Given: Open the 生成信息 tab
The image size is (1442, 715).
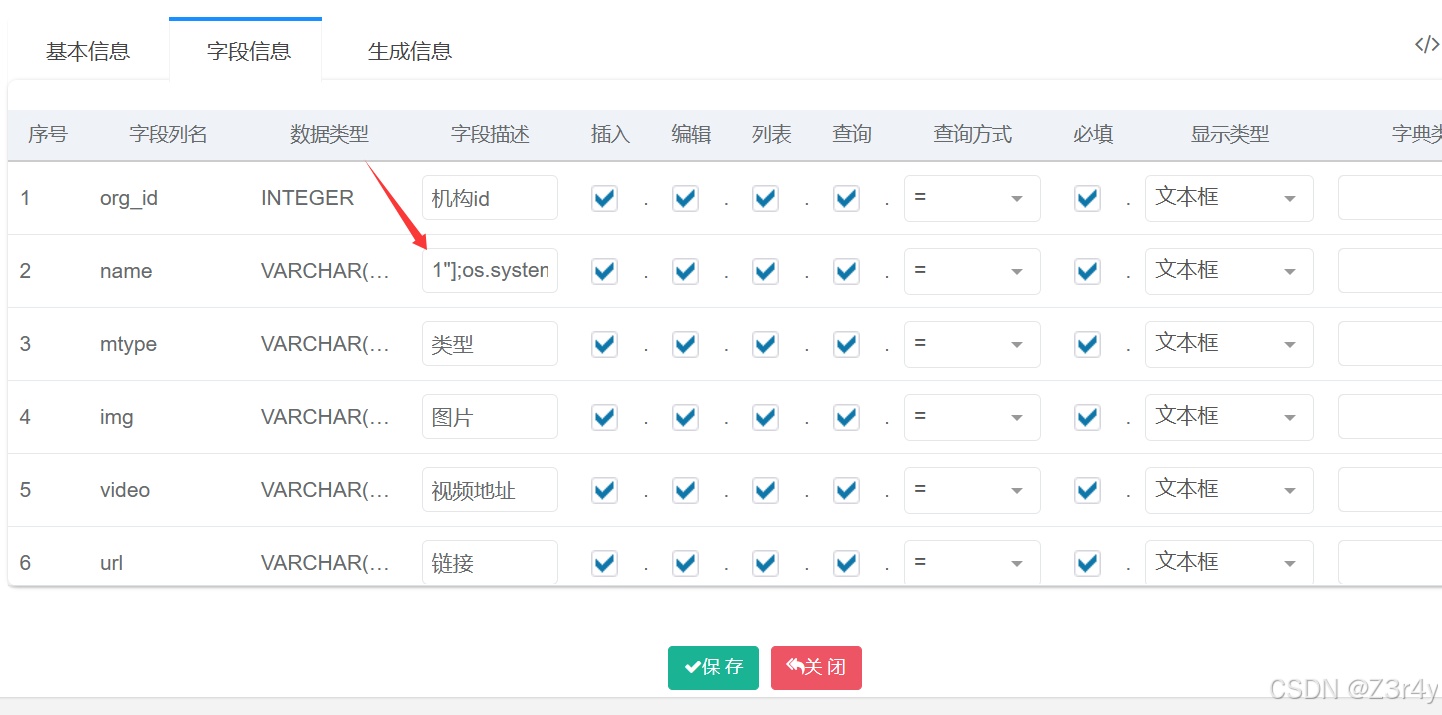Looking at the screenshot, I should click(410, 51).
